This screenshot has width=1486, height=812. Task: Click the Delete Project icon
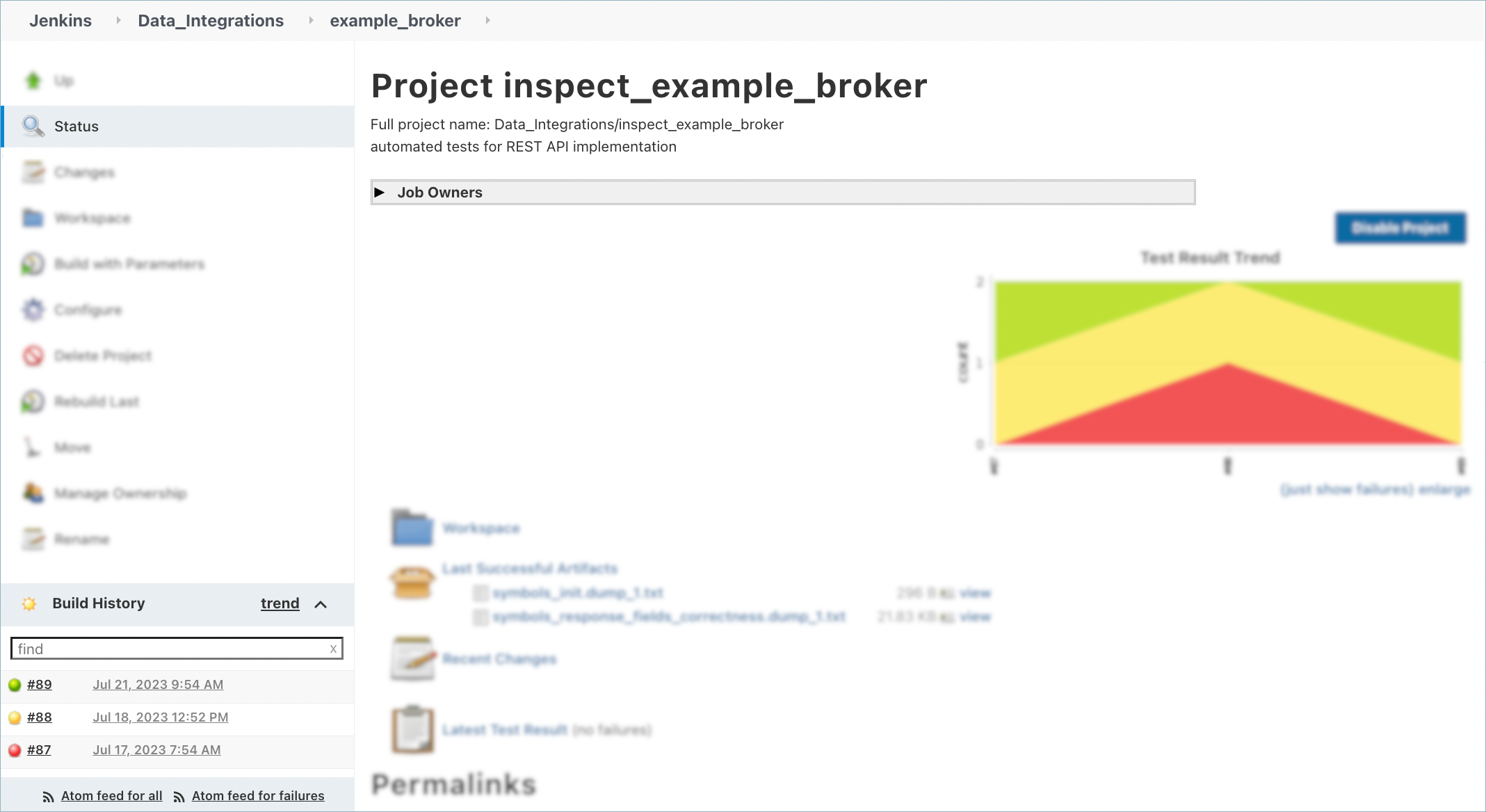[x=33, y=355]
